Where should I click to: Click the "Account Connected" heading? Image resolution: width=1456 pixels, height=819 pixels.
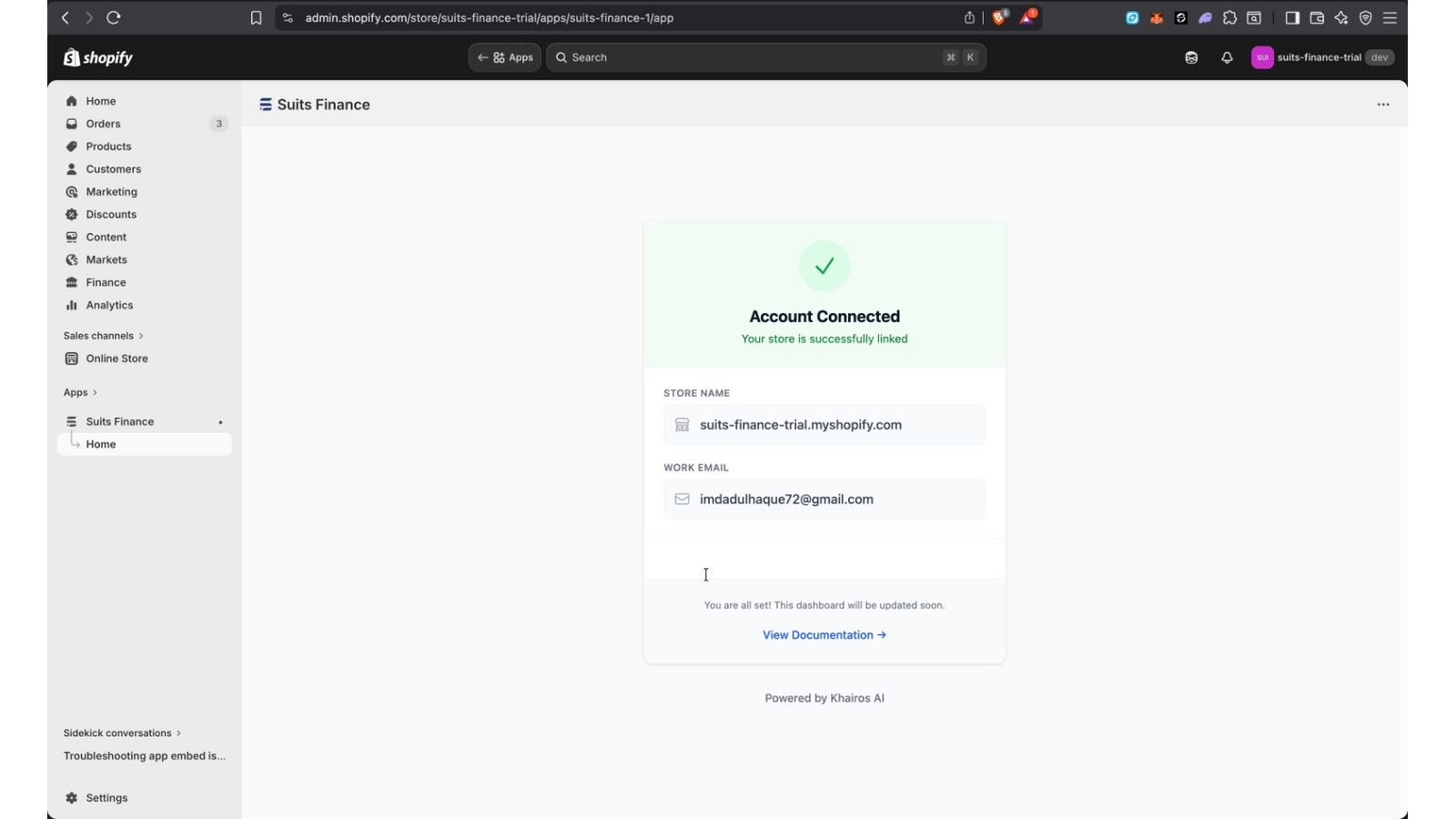[x=824, y=317]
